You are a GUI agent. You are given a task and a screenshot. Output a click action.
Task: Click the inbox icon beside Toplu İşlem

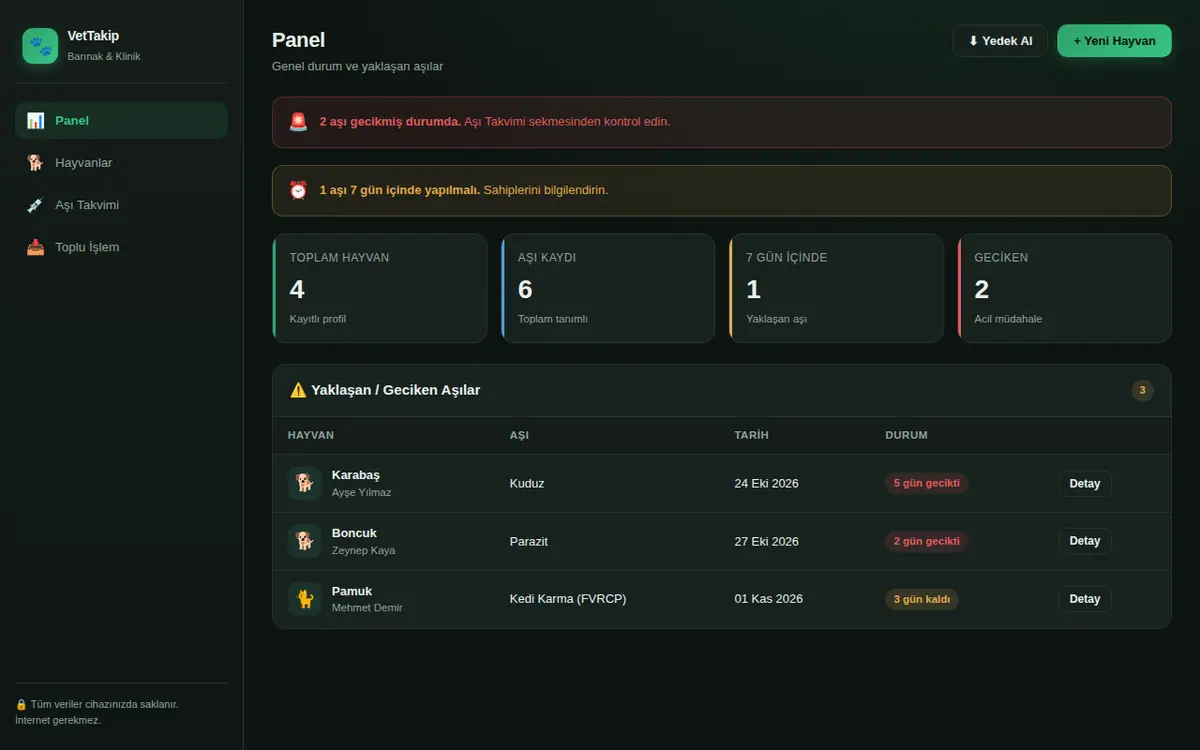[36, 247]
